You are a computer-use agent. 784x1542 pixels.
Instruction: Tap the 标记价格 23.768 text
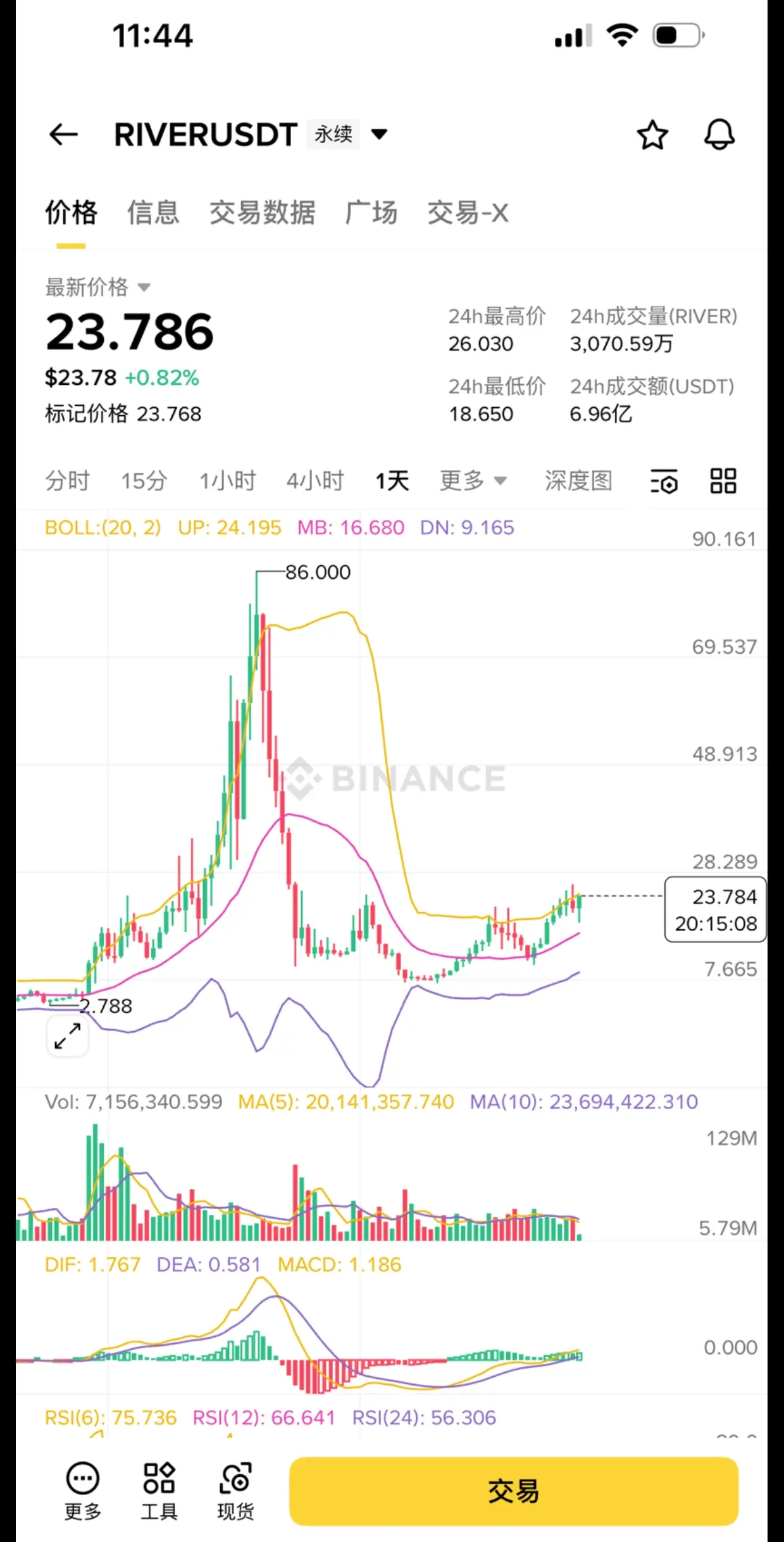tap(123, 414)
